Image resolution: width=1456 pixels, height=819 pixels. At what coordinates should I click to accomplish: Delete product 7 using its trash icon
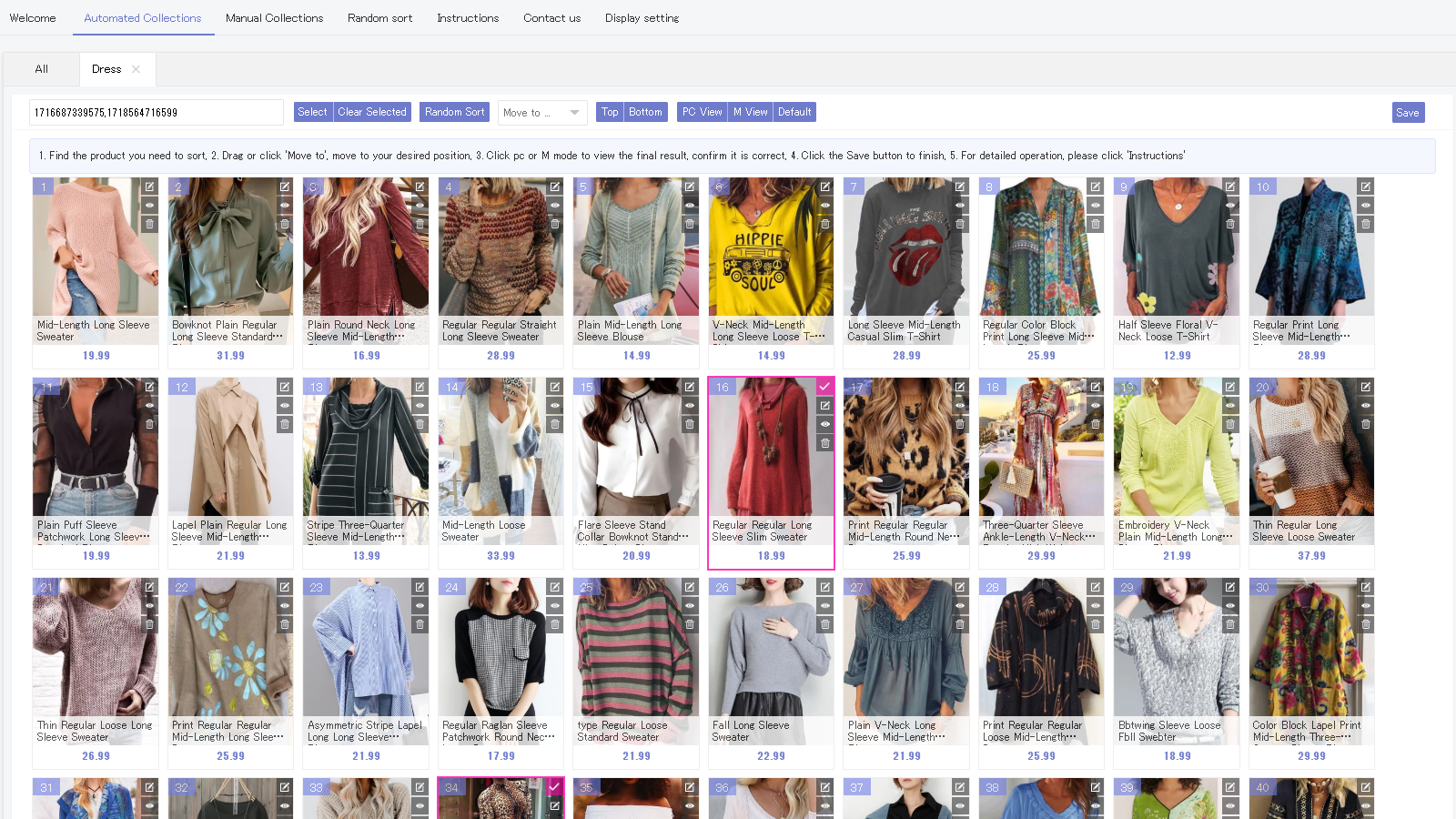[x=960, y=223]
